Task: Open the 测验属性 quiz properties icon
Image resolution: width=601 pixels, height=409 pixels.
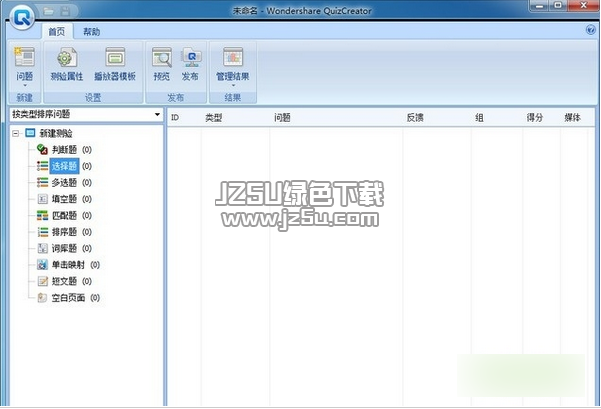Action: tap(67, 57)
